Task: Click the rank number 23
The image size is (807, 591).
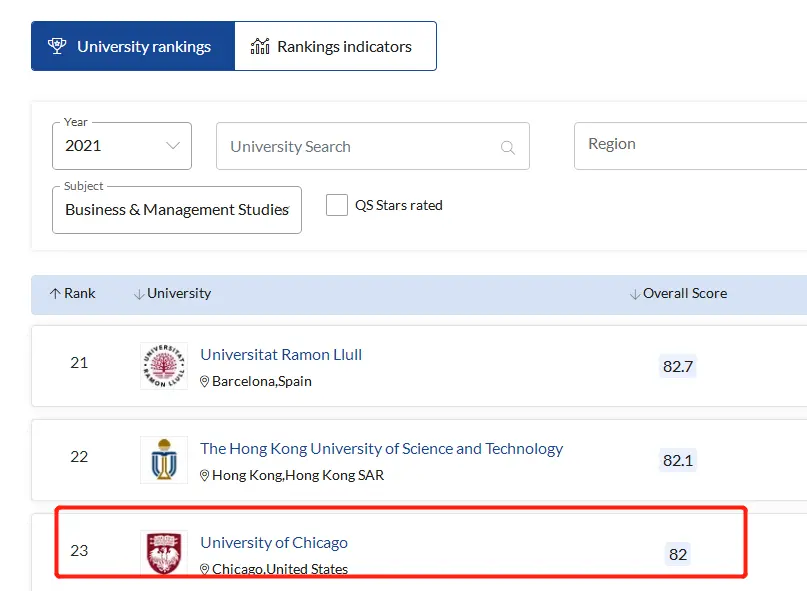Action: [79, 551]
